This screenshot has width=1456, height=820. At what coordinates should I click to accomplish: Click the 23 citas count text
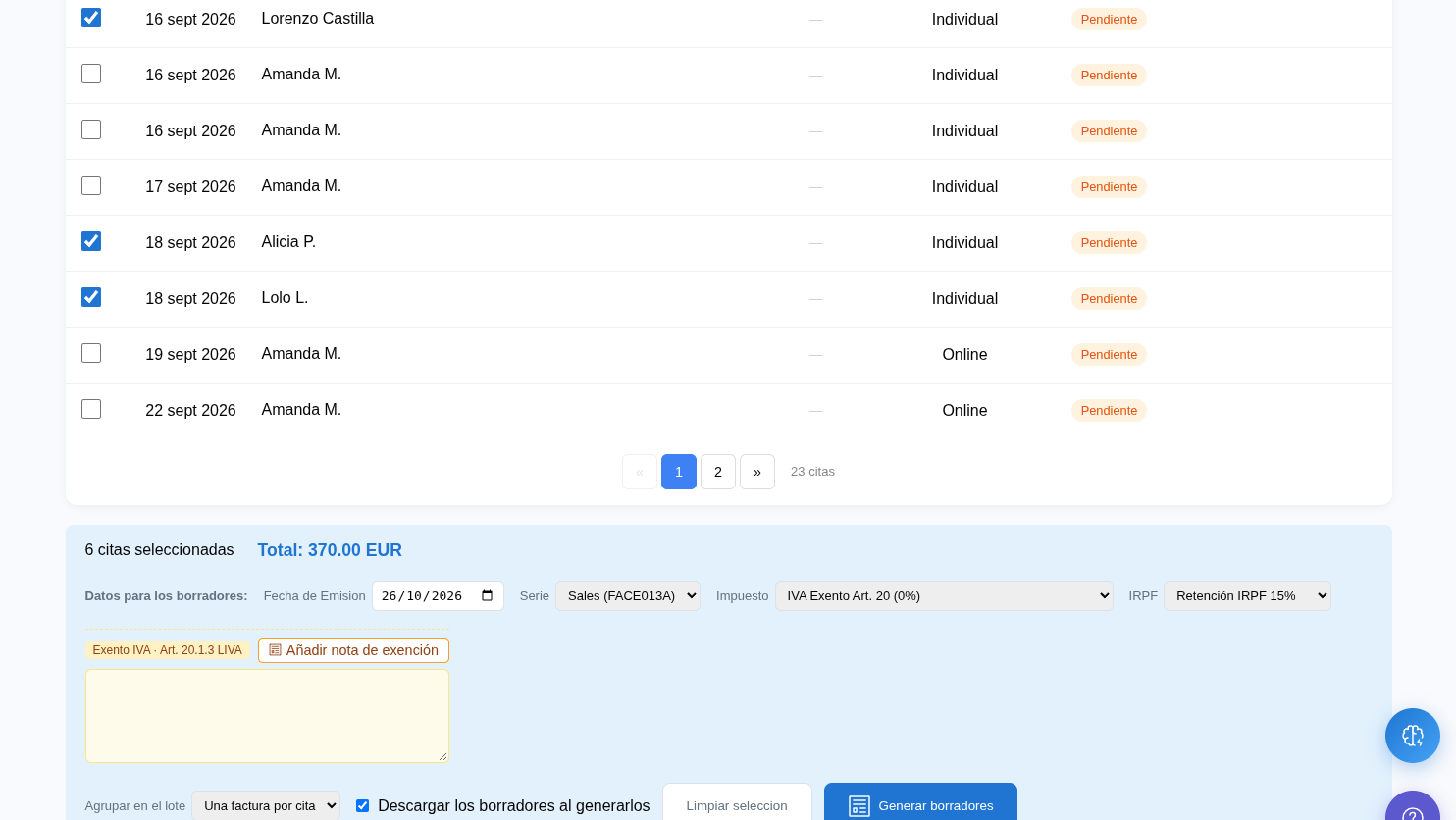pos(812,472)
